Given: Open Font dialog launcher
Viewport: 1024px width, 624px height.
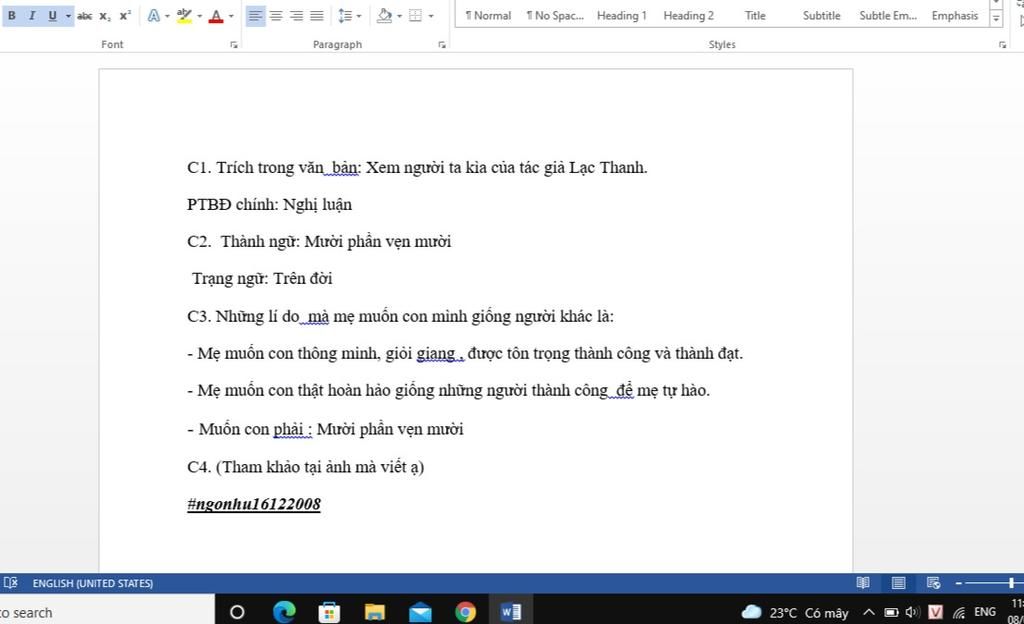Looking at the screenshot, I should [234, 44].
